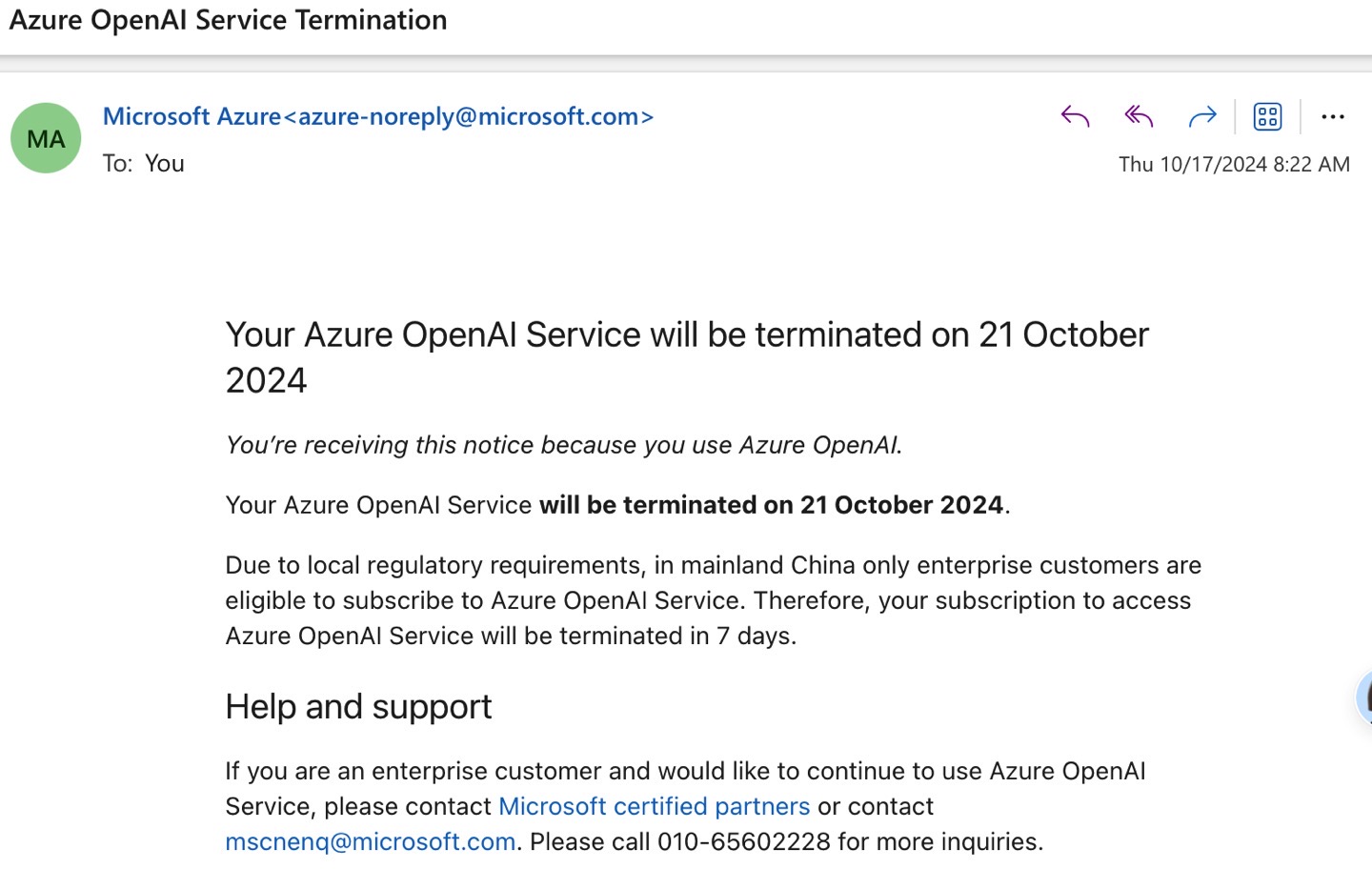This screenshot has height=889, width=1372.
Task: Click the enterprise customer support paragraph
Action: coord(685,771)
